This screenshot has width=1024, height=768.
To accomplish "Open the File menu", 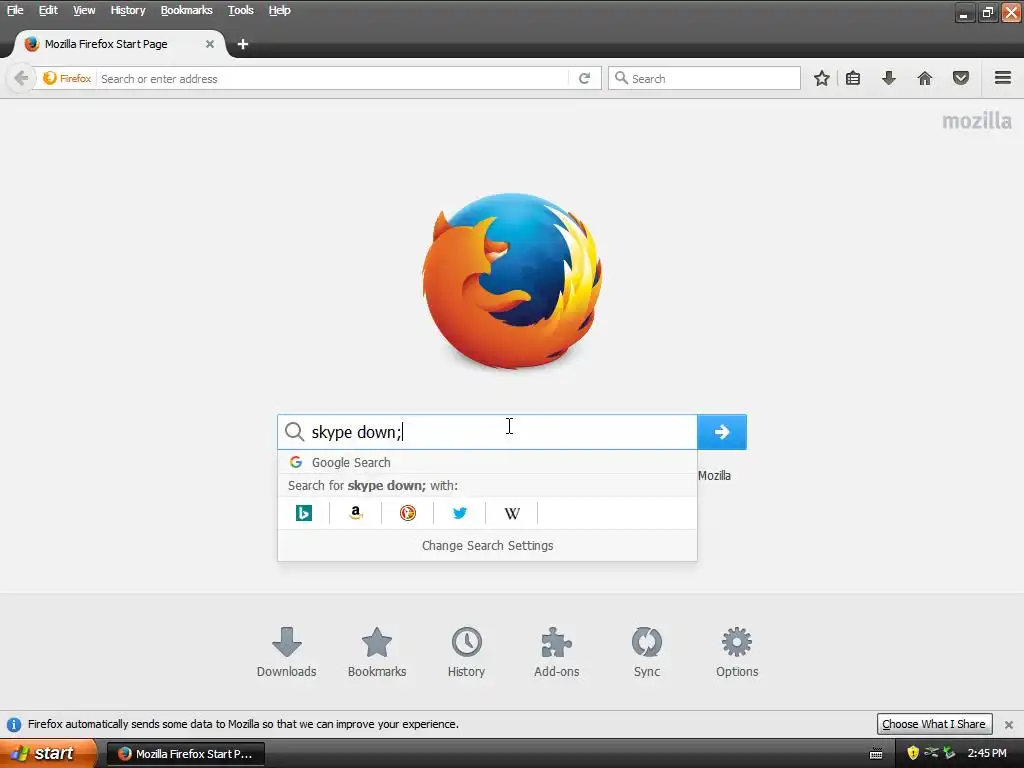I will click(x=15, y=10).
